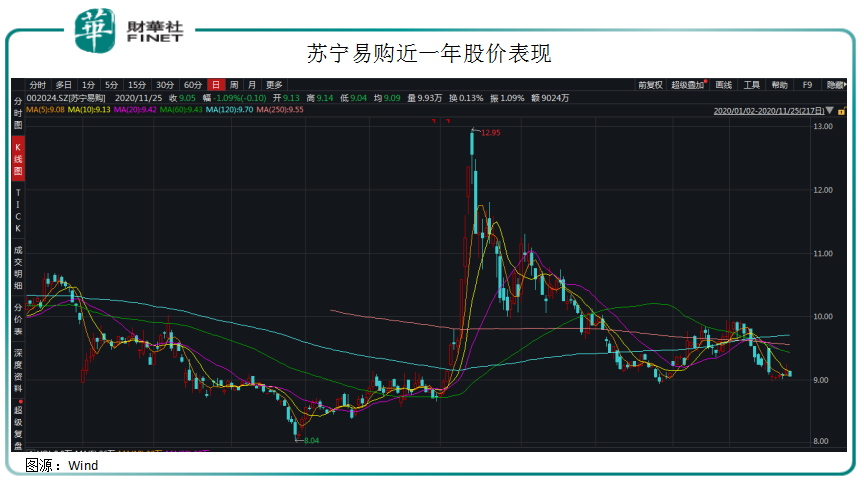Click the 10.00 price axis label

pos(823,316)
